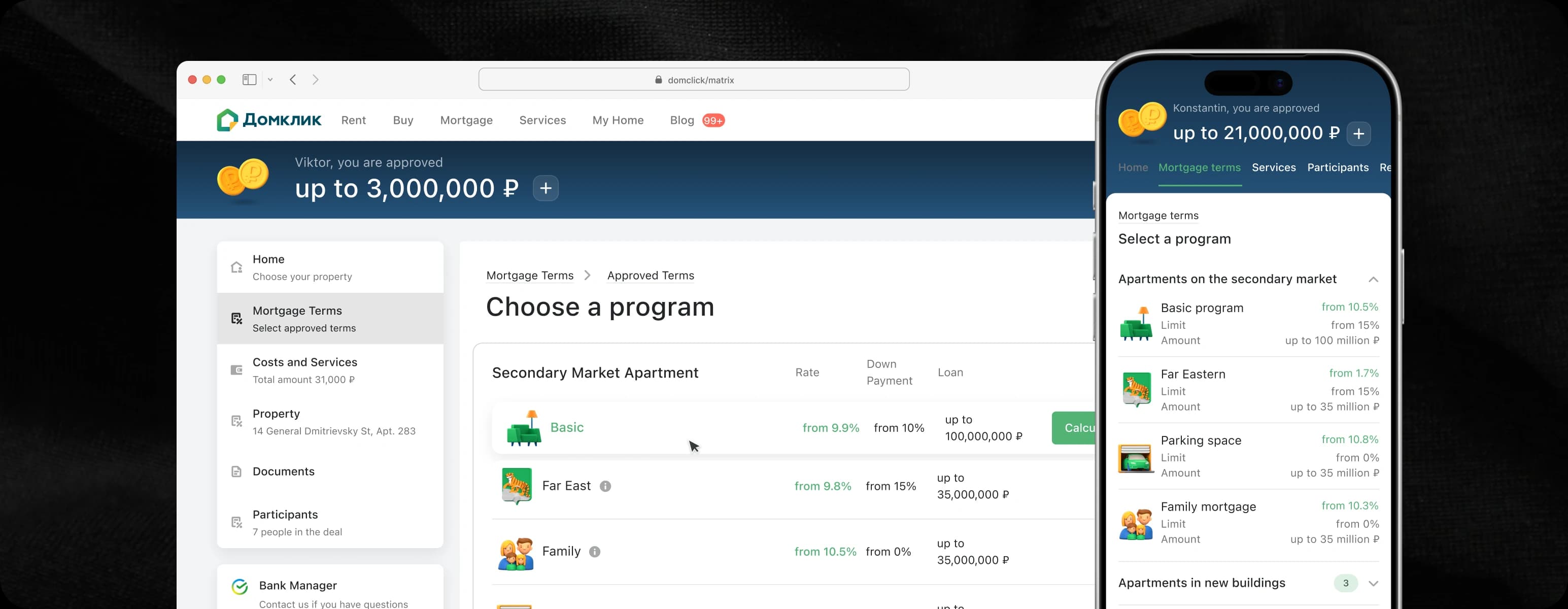Open Family program info icon
Viewport: 1568px width, 609px height.
click(595, 552)
